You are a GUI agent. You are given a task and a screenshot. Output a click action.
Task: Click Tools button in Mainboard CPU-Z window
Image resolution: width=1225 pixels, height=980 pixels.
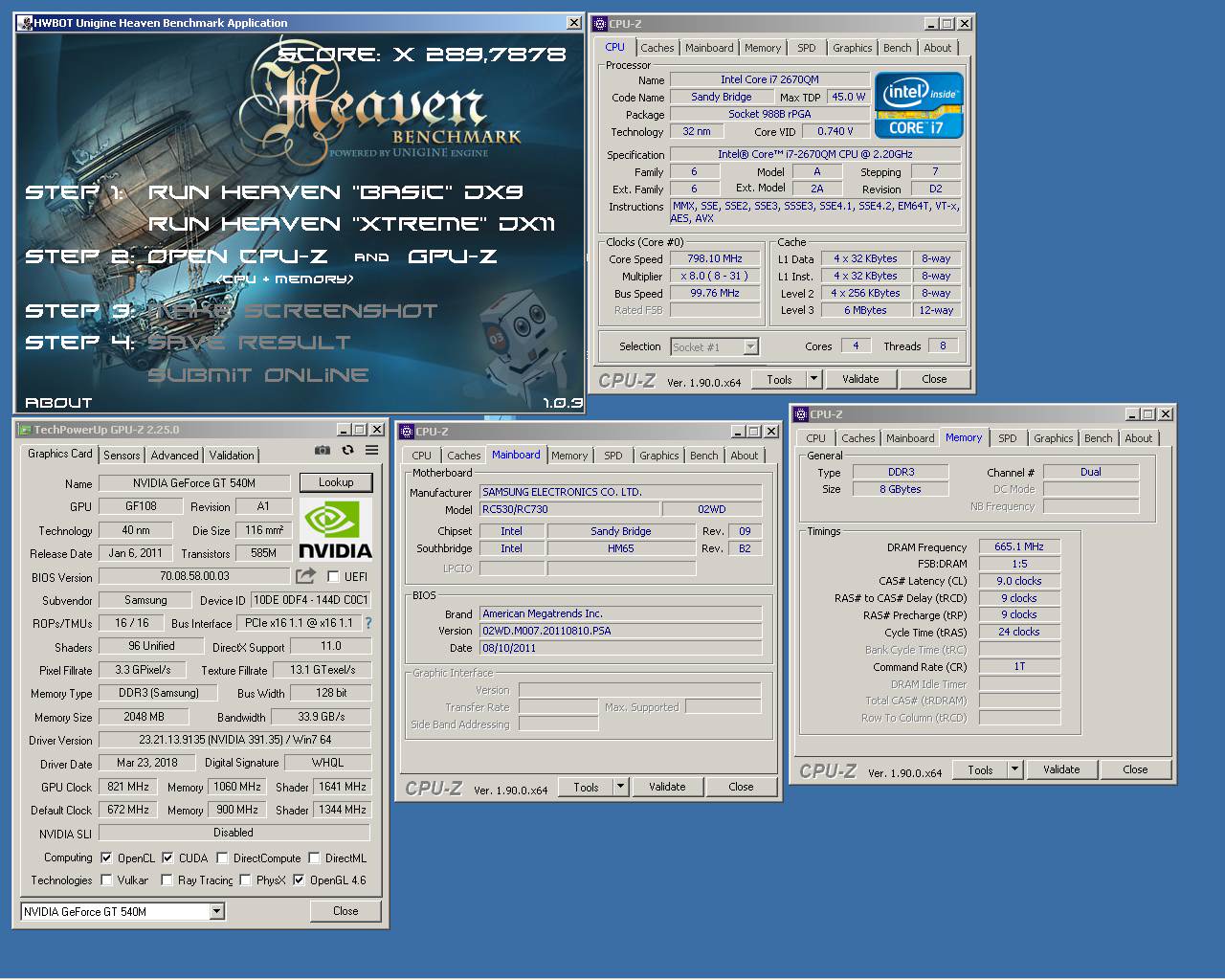[x=587, y=787]
